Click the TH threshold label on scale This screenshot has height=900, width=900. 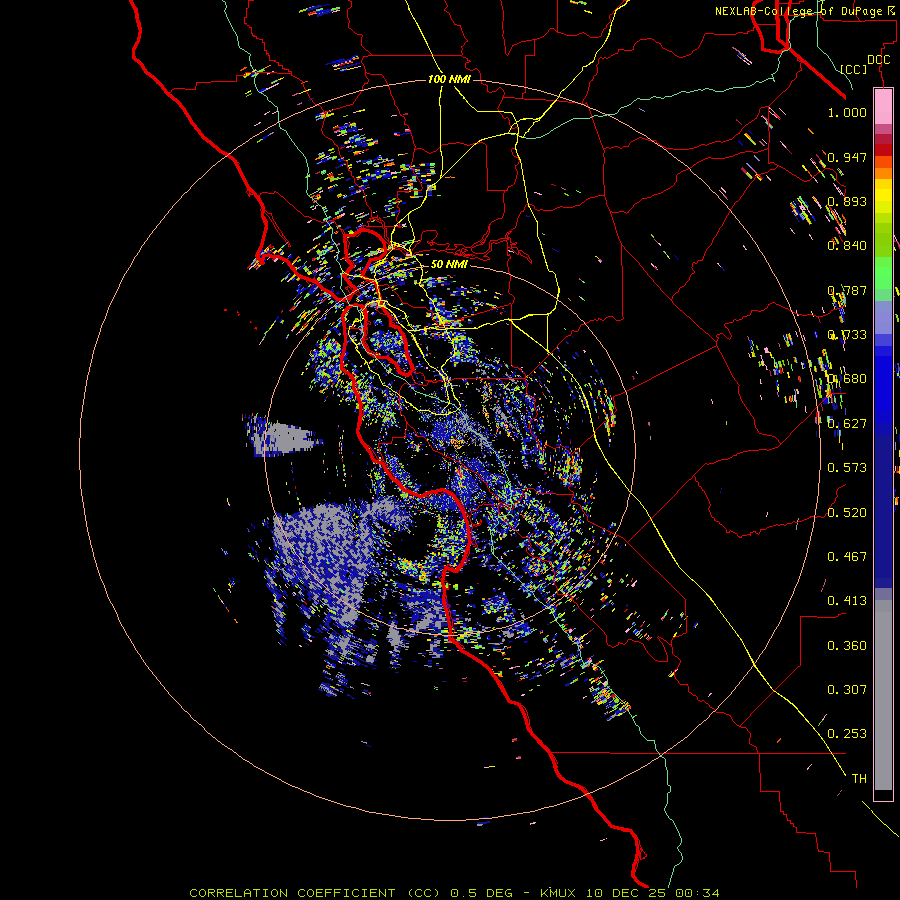click(x=859, y=779)
